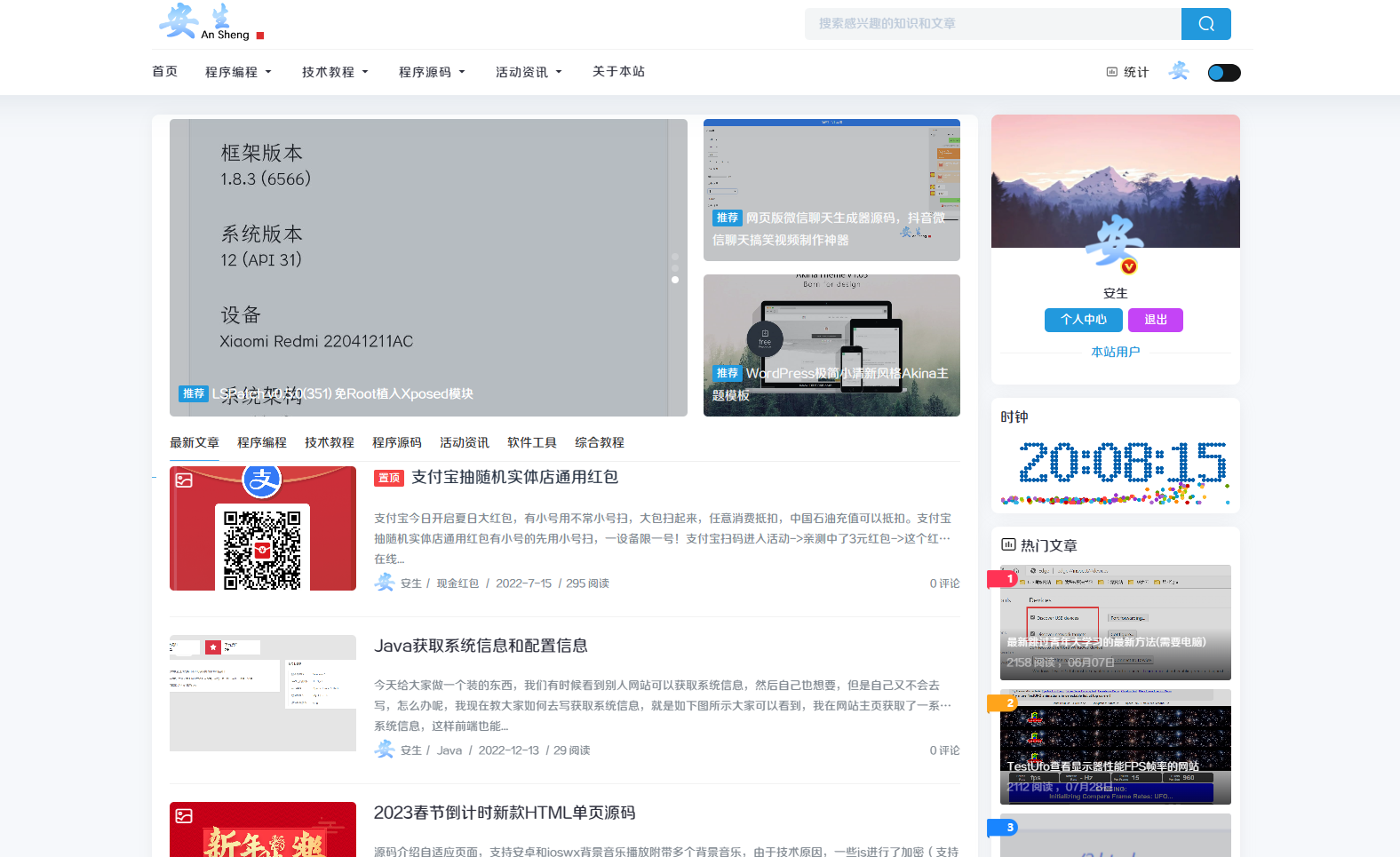Switch to the 程序编程 article tab
Viewport: 1400px width, 857px height.
[262, 442]
